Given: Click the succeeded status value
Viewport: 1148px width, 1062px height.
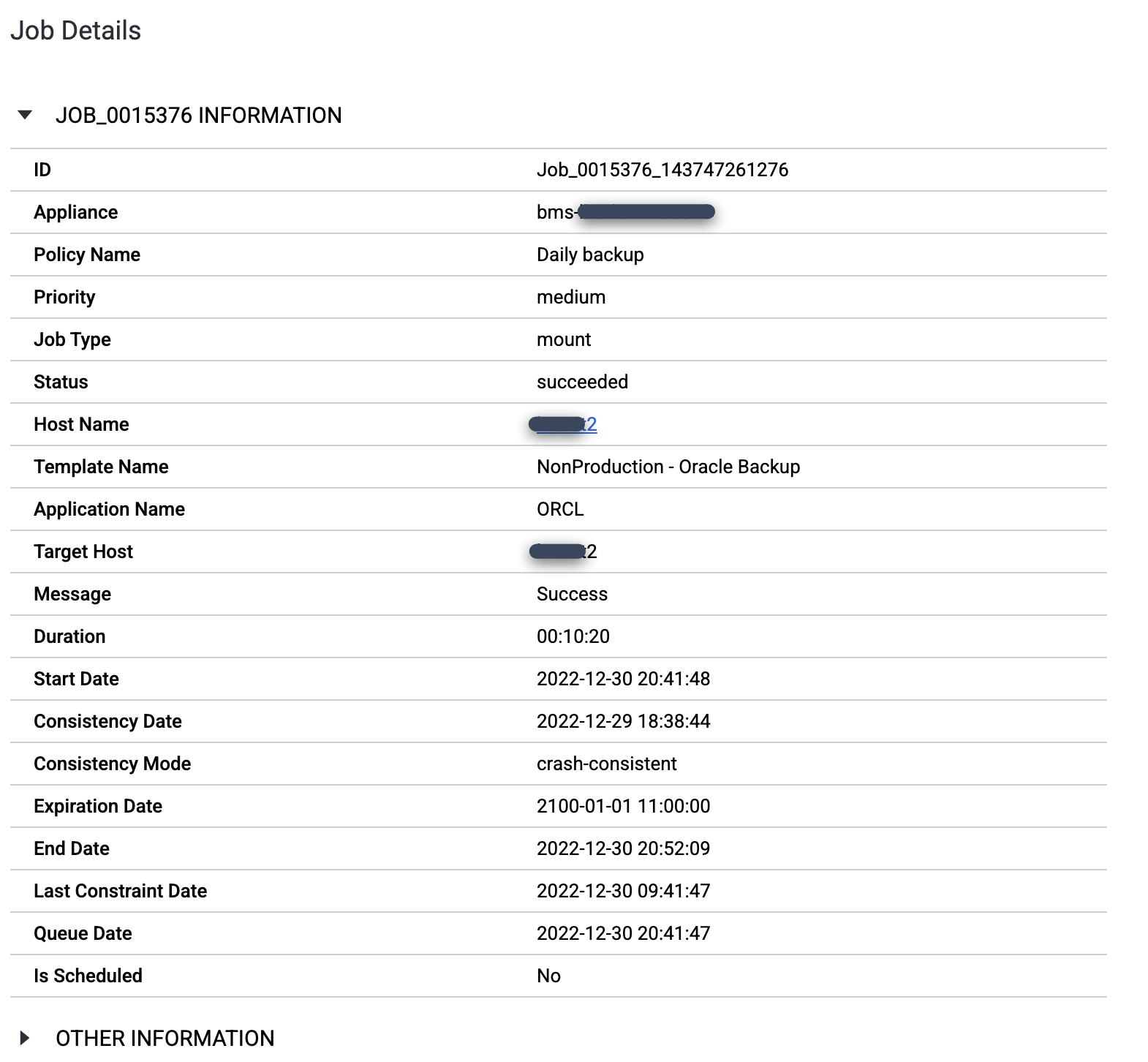Looking at the screenshot, I should [582, 382].
